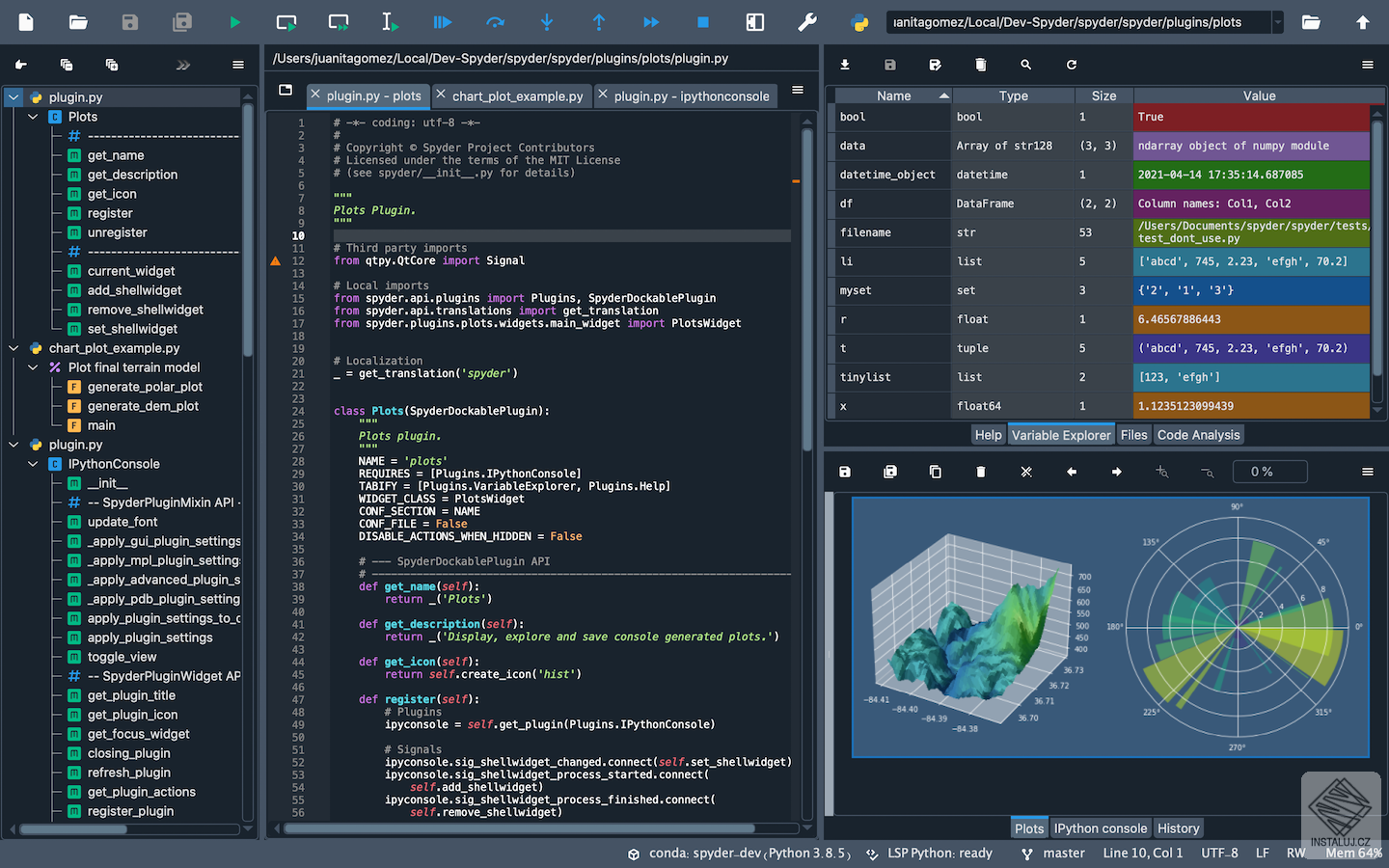Open the Files pane tab
This screenshot has width=1389, height=868.
(x=1134, y=435)
